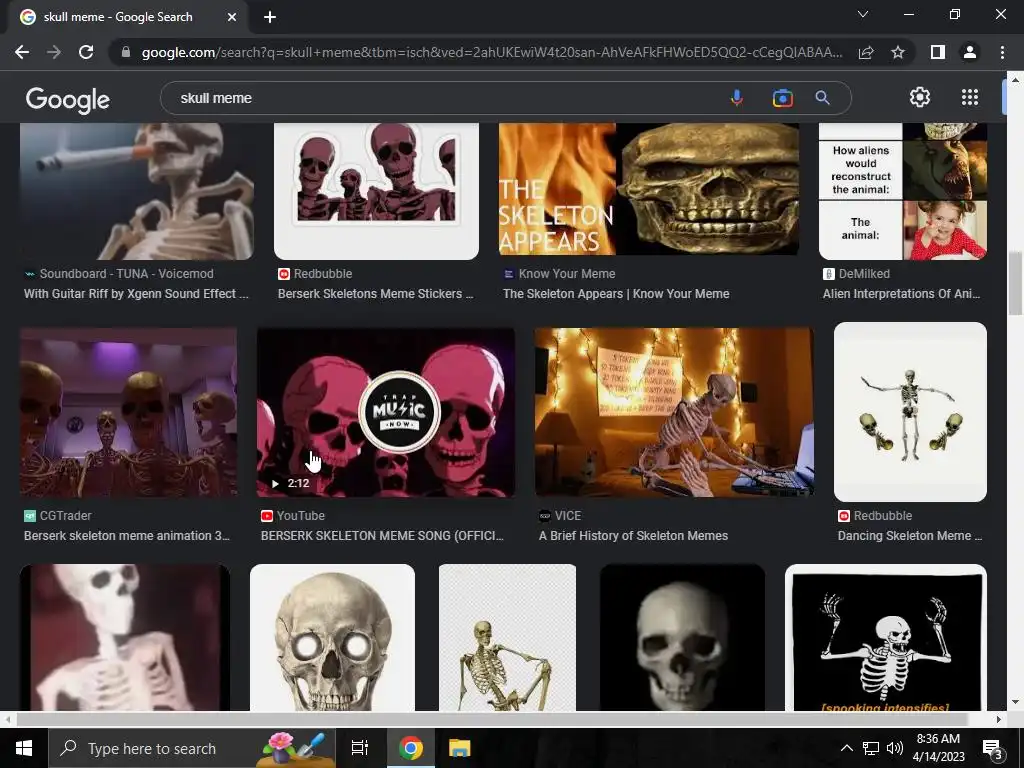The height and width of the screenshot is (768, 1024).
Task: Open skeleton at laptop VICE image
Action: point(674,412)
